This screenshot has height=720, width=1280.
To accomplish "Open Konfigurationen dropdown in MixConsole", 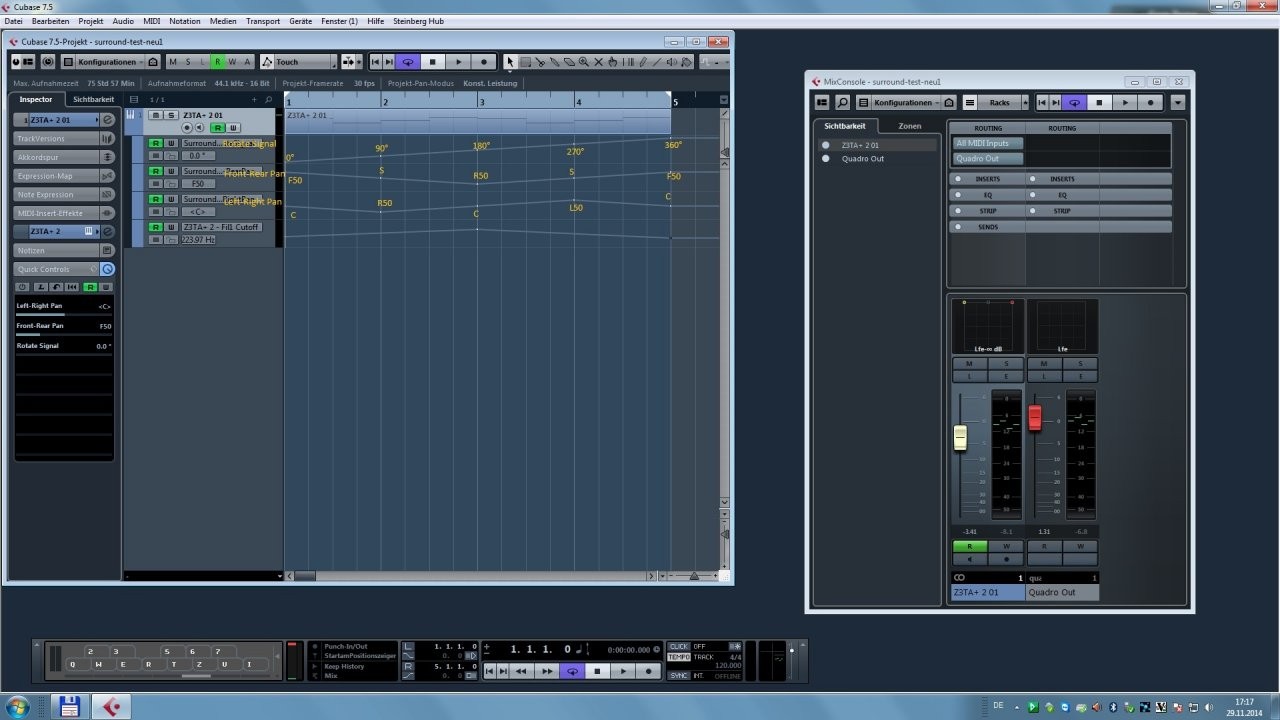I will 906,102.
